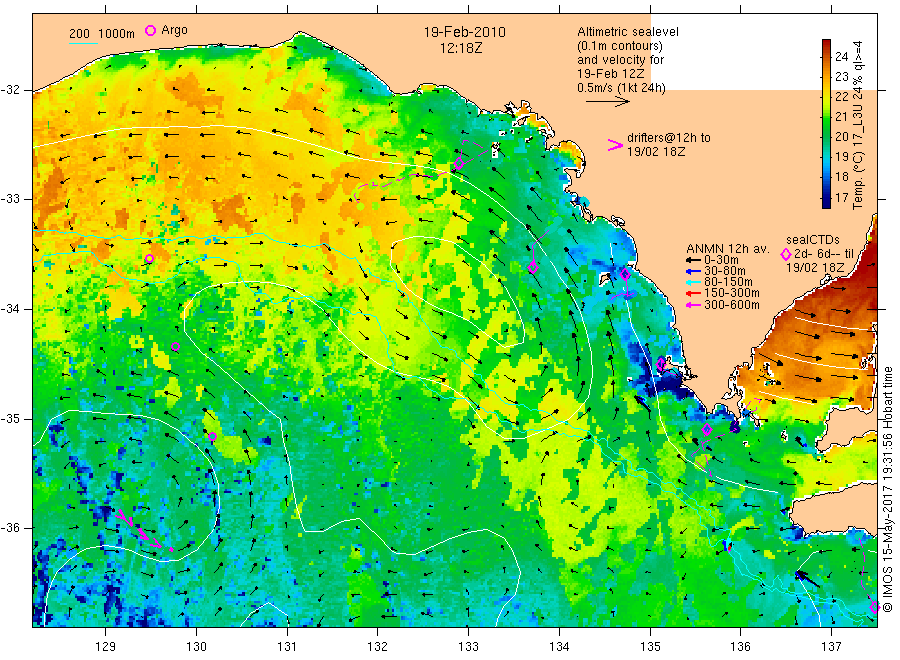Click the blue 30-80m ANMN arrow

tap(693, 271)
